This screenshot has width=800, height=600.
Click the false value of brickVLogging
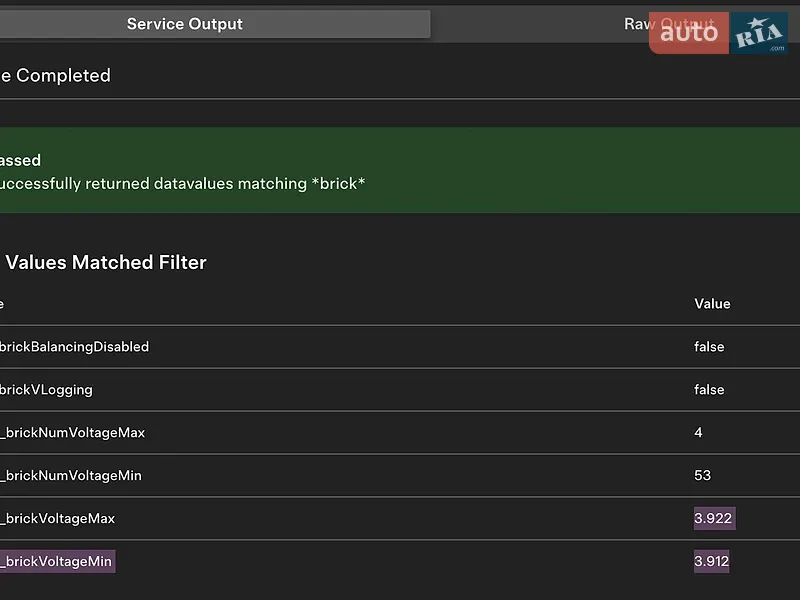(x=709, y=390)
